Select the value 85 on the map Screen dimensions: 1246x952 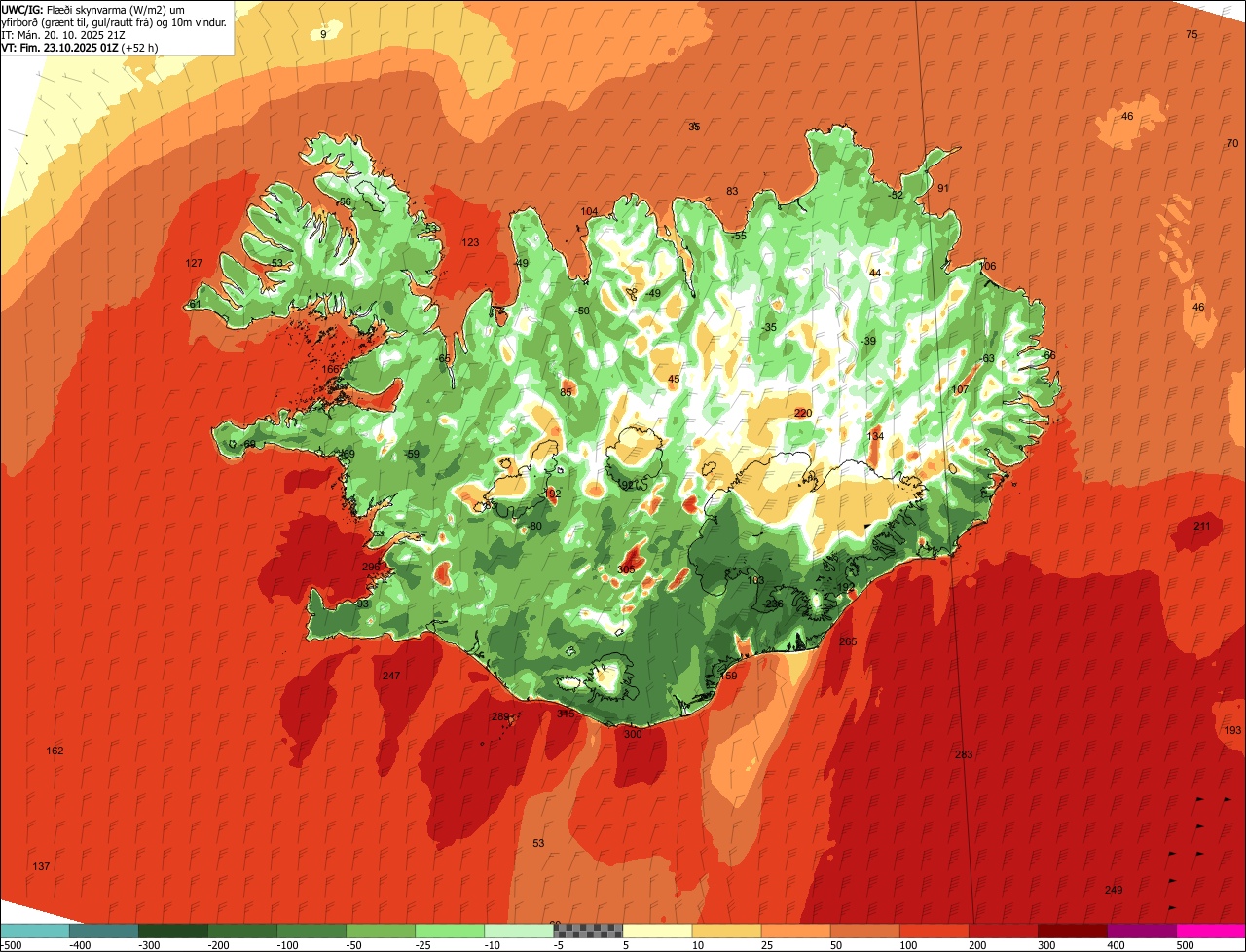tap(566, 393)
